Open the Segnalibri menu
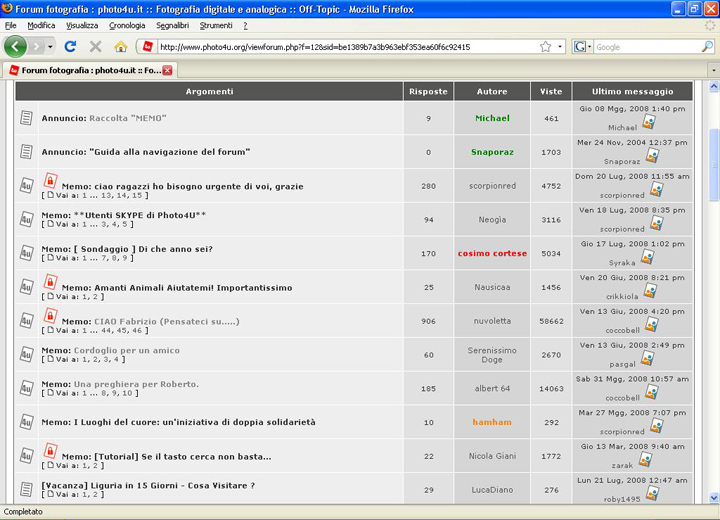The height and width of the screenshot is (520, 720). [x=172, y=25]
